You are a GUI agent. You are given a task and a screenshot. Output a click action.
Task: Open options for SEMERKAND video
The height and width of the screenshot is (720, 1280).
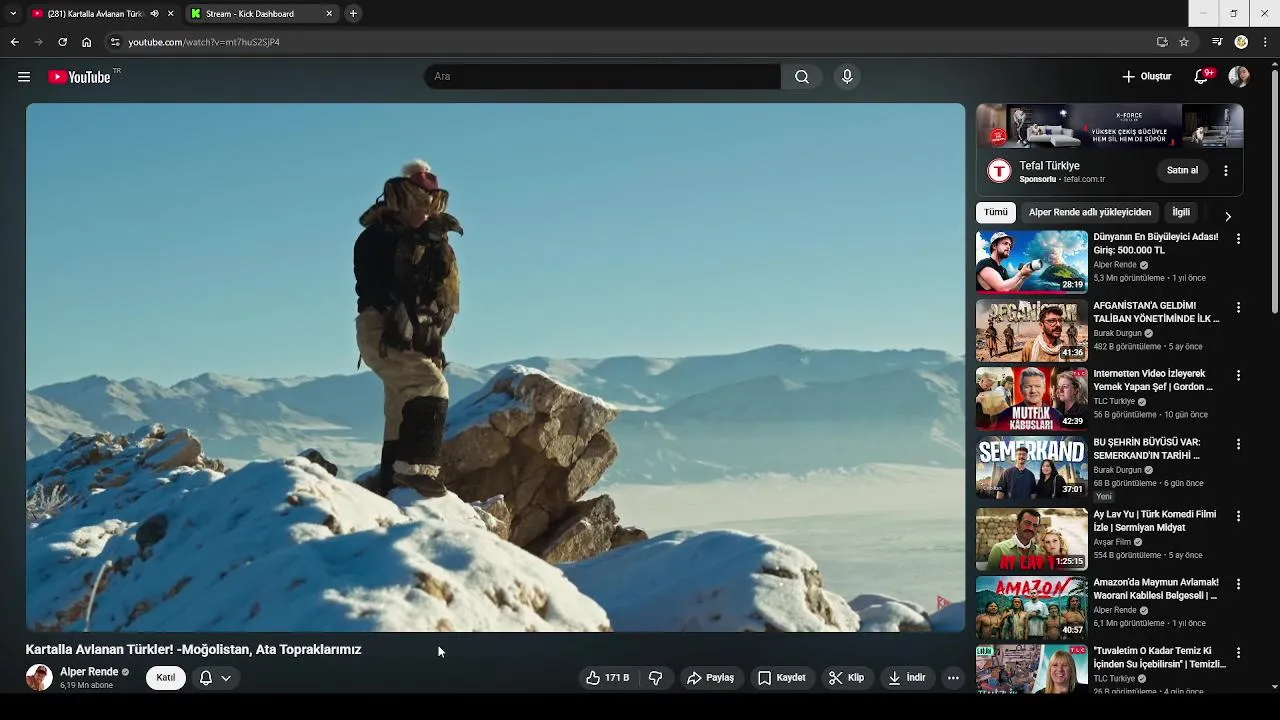click(x=1238, y=444)
